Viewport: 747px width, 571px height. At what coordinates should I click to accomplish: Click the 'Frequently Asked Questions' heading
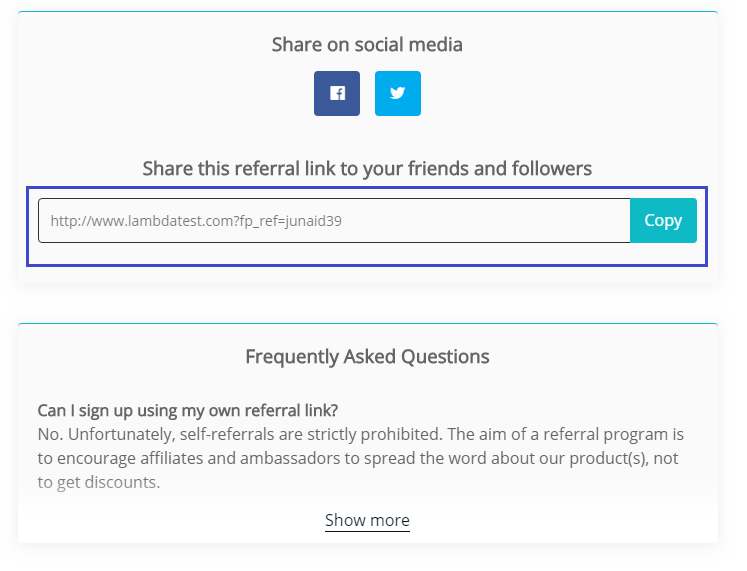(367, 356)
